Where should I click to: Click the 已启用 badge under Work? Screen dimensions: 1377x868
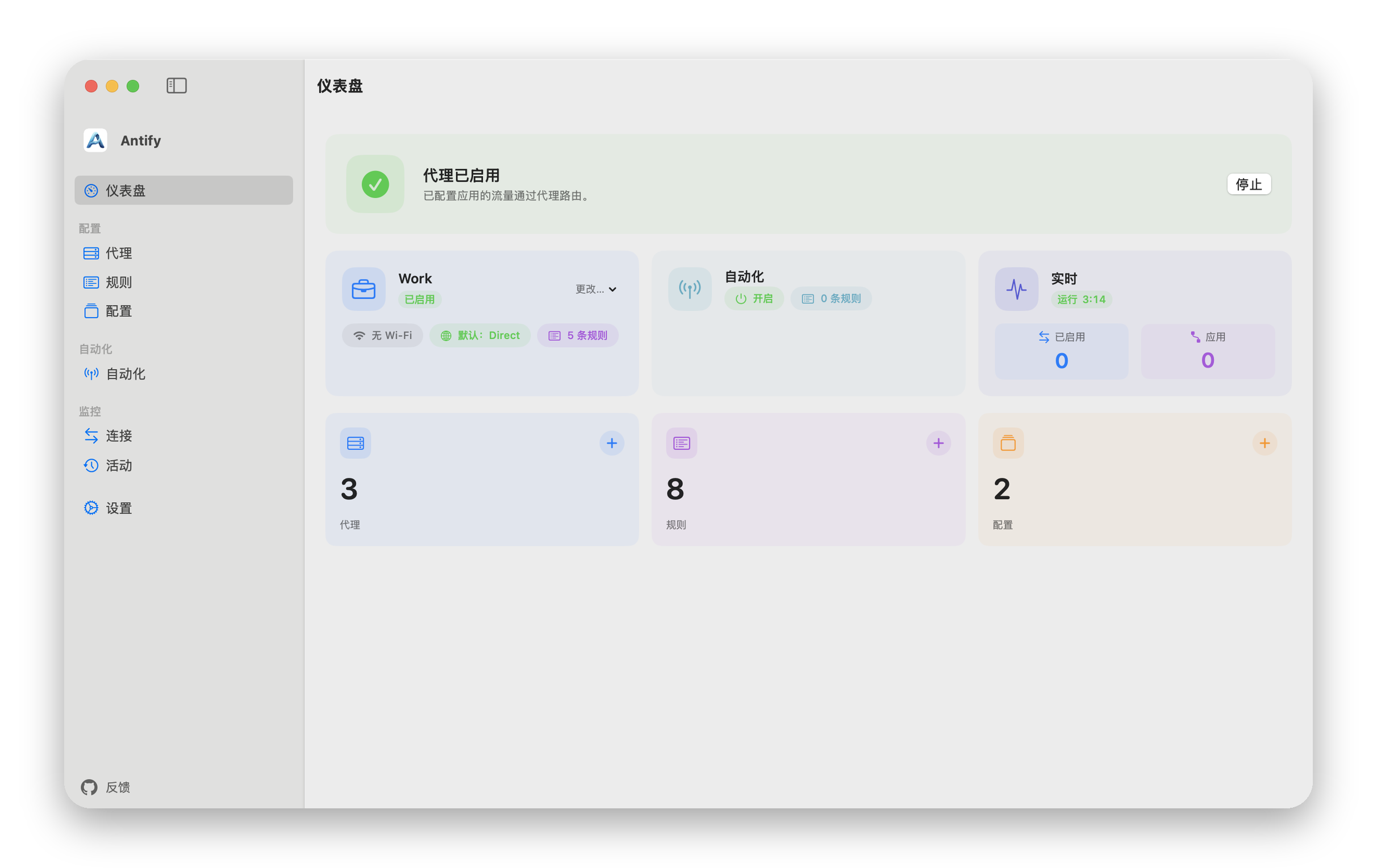420,299
